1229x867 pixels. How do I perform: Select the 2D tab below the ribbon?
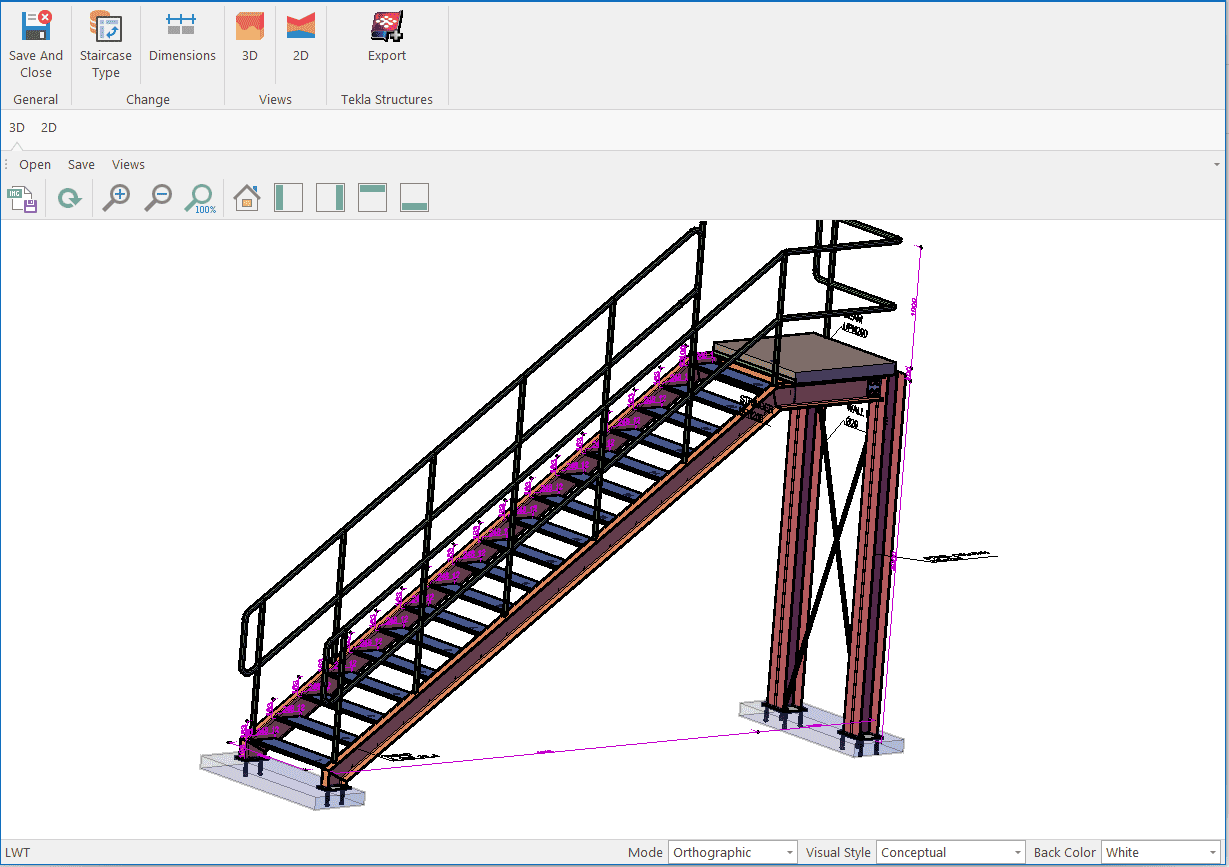[49, 128]
